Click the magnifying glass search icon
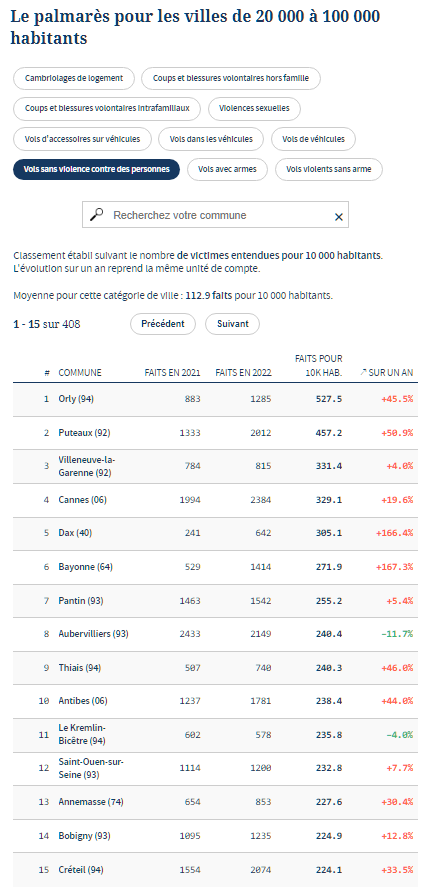This screenshot has width=447, height=889. (x=97, y=214)
